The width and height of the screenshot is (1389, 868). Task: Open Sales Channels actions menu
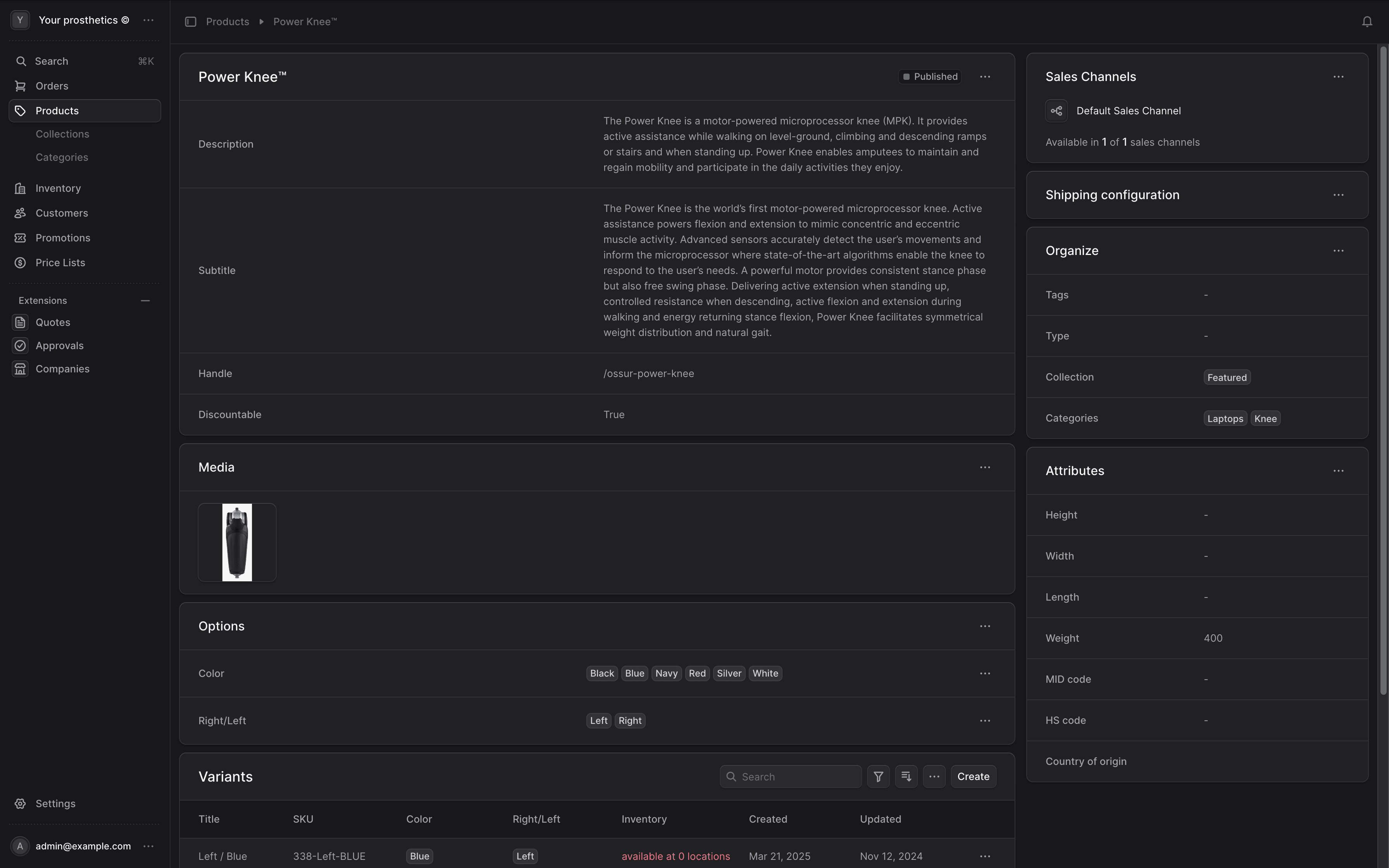tap(1339, 77)
